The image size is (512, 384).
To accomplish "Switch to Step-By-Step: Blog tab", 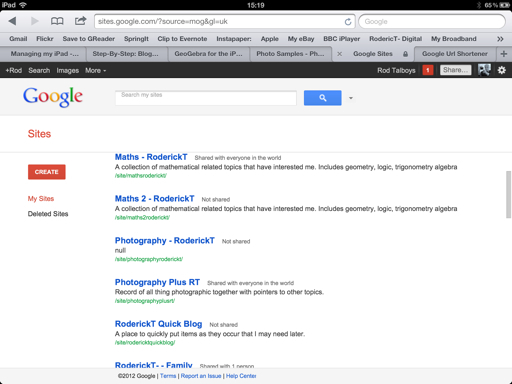I will (x=125, y=54).
